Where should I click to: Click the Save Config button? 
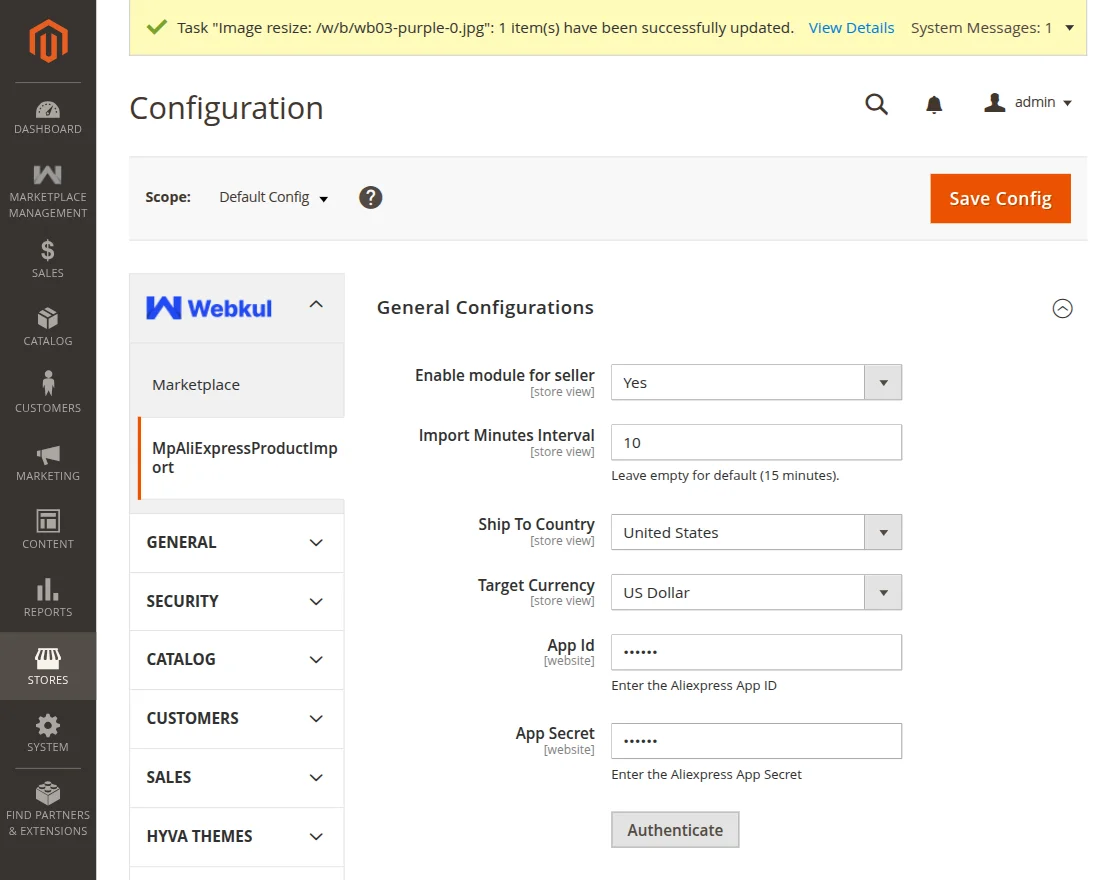click(x=1000, y=198)
